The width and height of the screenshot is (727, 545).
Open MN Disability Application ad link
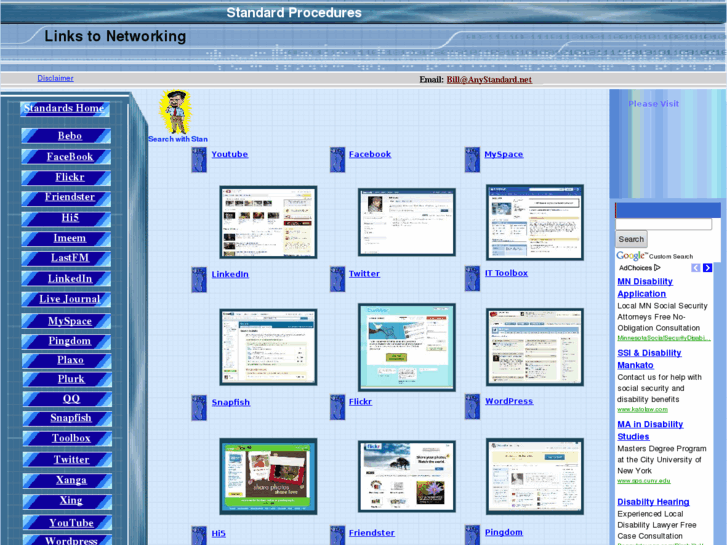[645, 288]
